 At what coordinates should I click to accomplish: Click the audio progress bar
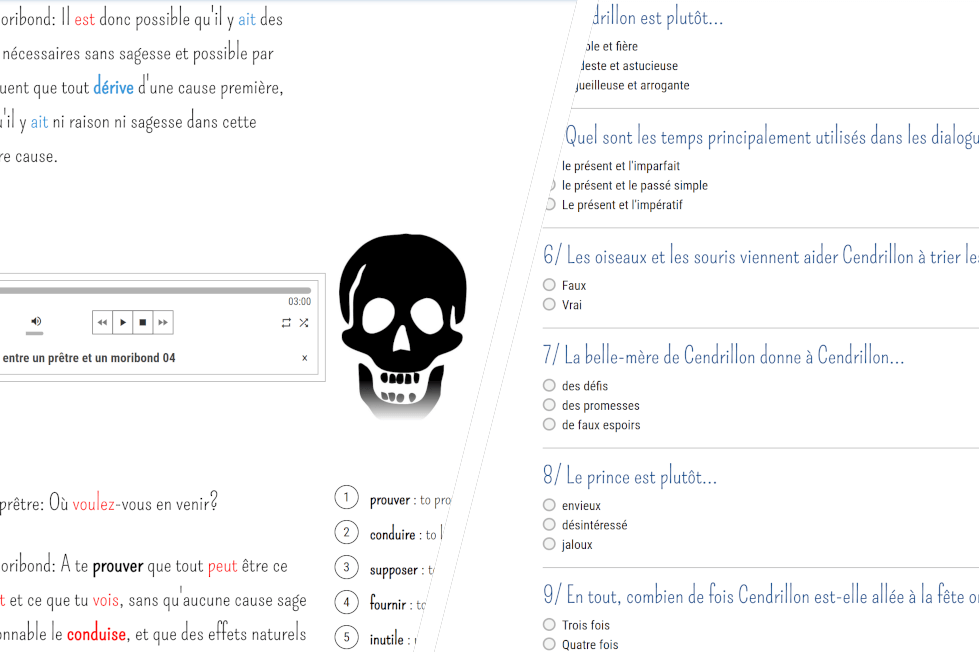click(155, 290)
